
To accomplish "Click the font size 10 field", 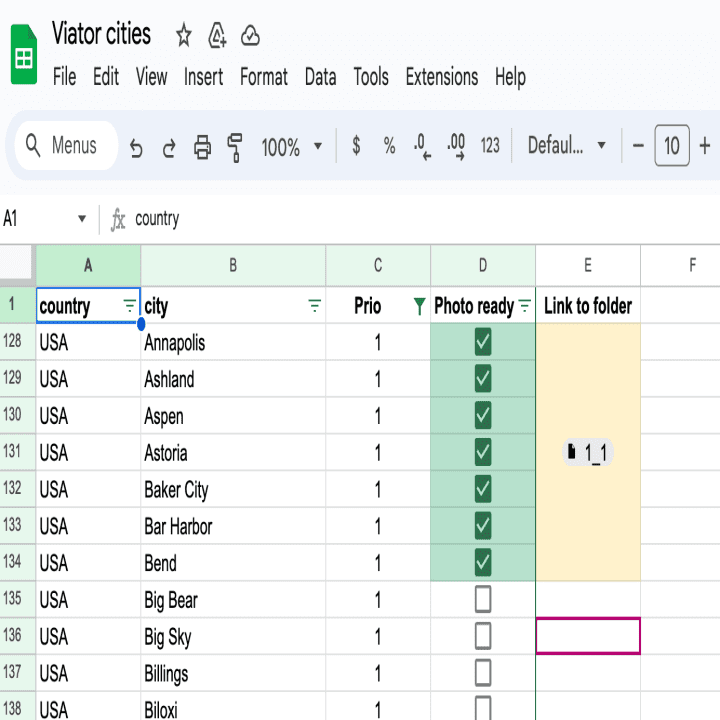I will (x=672, y=146).
